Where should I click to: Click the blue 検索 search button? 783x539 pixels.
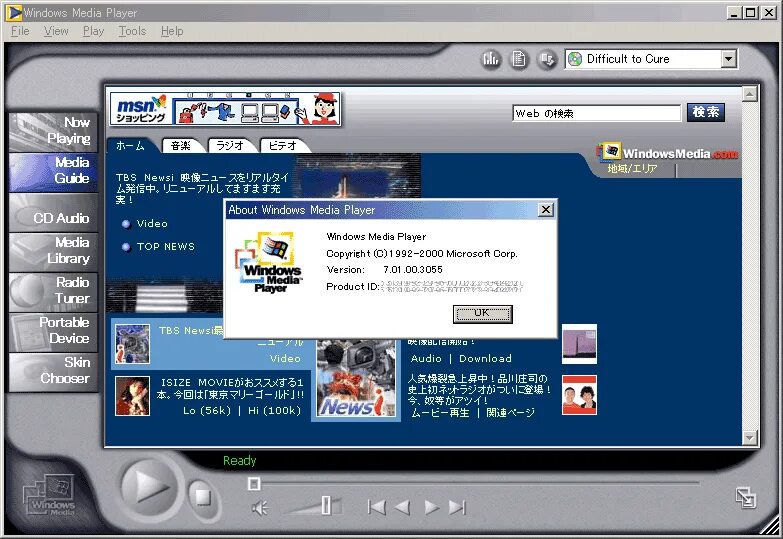(706, 112)
